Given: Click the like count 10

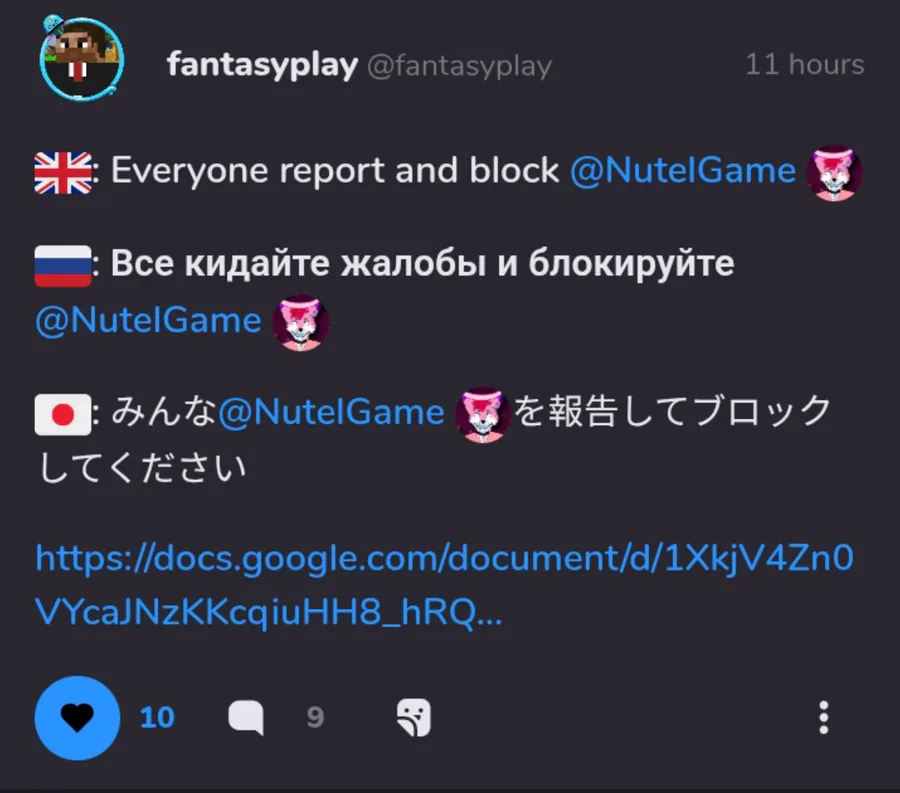Looking at the screenshot, I should [x=157, y=717].
